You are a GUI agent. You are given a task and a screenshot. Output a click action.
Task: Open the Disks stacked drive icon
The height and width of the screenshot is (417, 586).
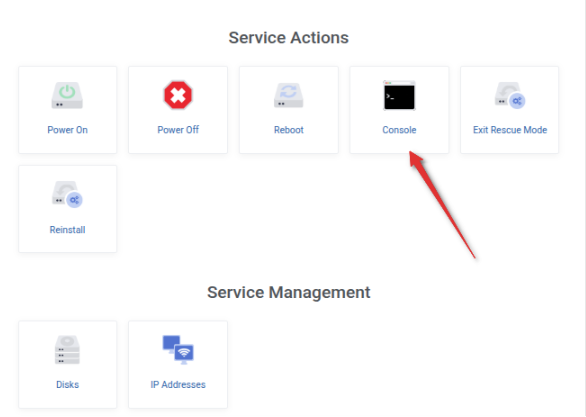(x=67, y=350)
